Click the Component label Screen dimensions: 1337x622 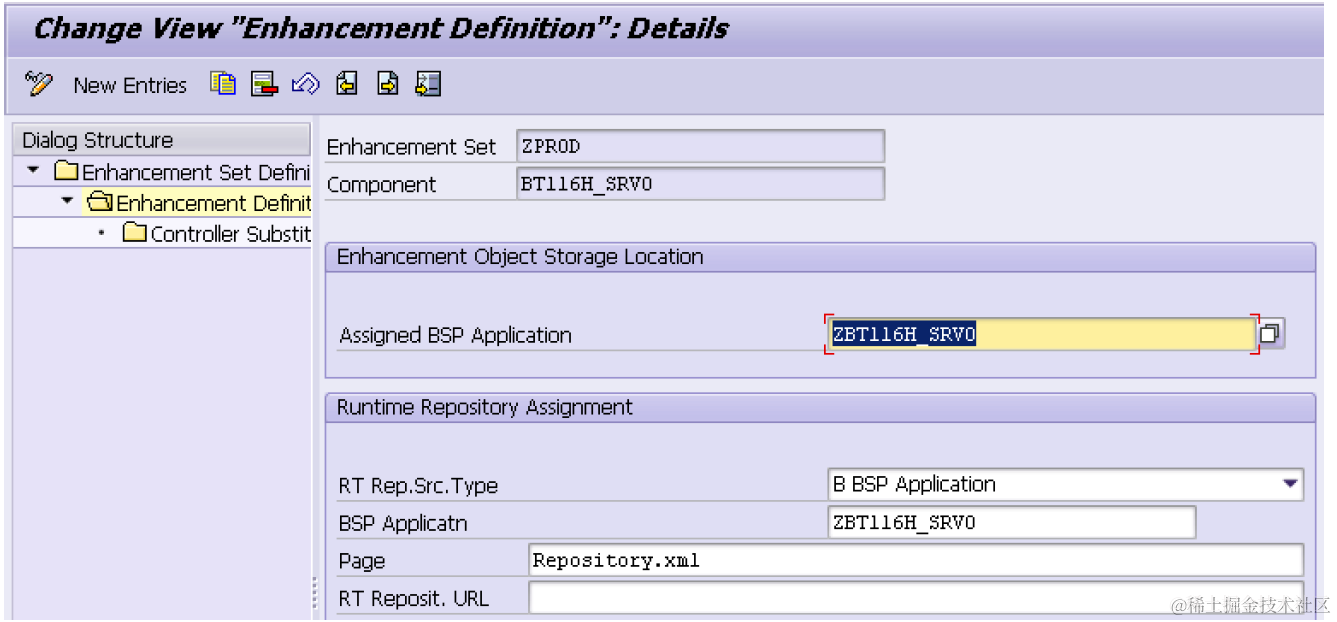382,185
